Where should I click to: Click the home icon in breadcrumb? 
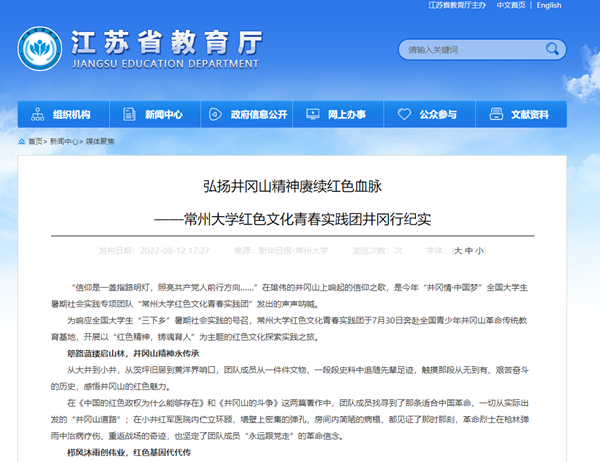click(x=21, y=142)
